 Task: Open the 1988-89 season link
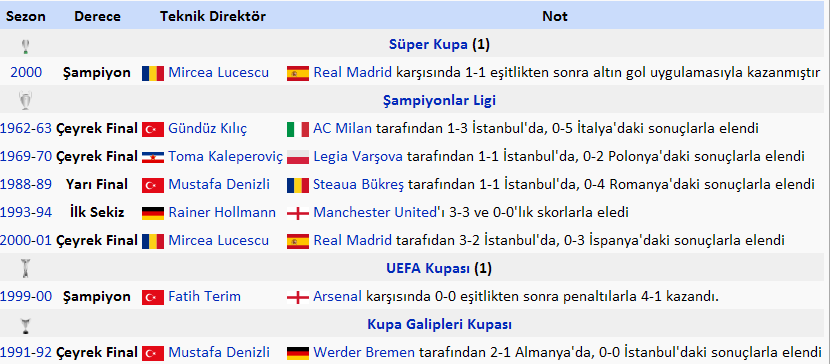[x=26, y=184]
